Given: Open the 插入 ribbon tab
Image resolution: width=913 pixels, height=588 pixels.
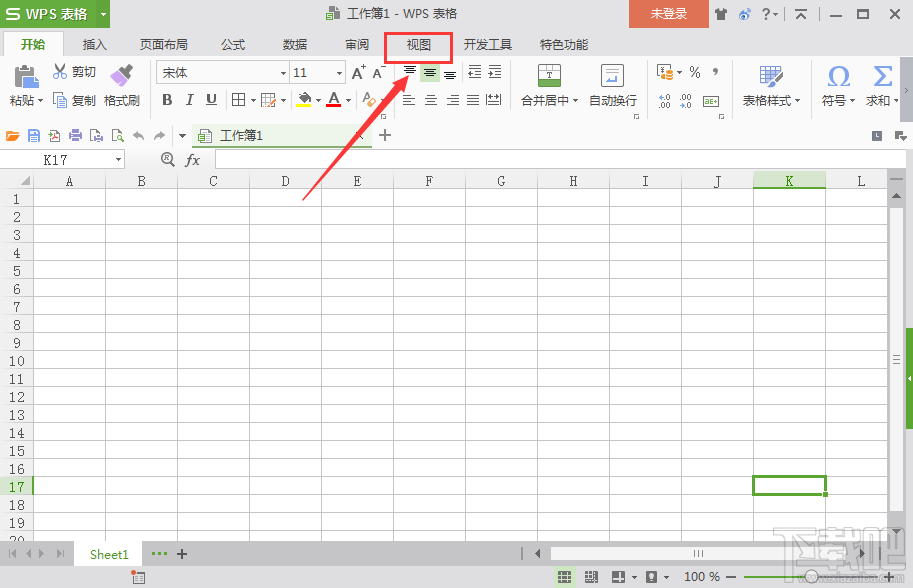Looking at the screenshot, I should tap(93, 44).
